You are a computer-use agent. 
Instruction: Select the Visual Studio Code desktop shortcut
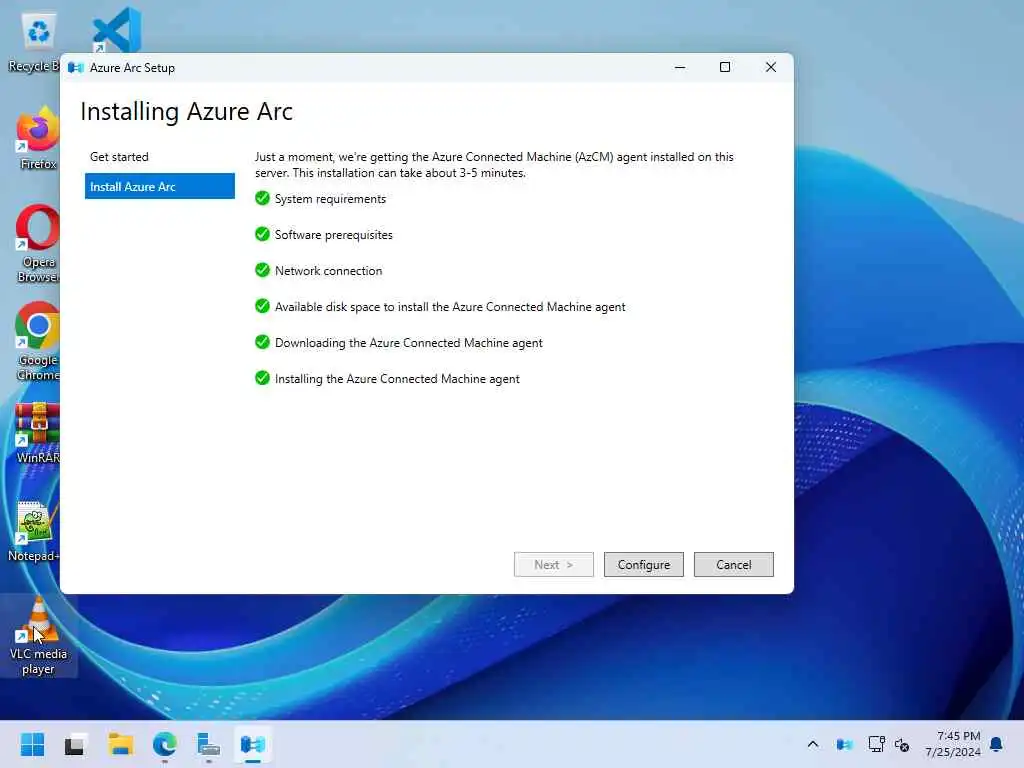coord(117,30)
